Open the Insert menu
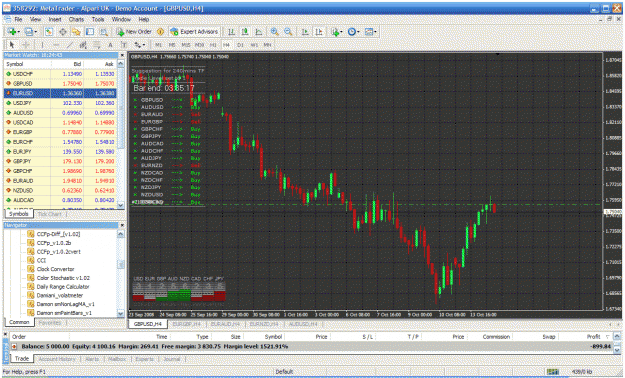This screenshot has width=625, height=378. pos(55,19)
